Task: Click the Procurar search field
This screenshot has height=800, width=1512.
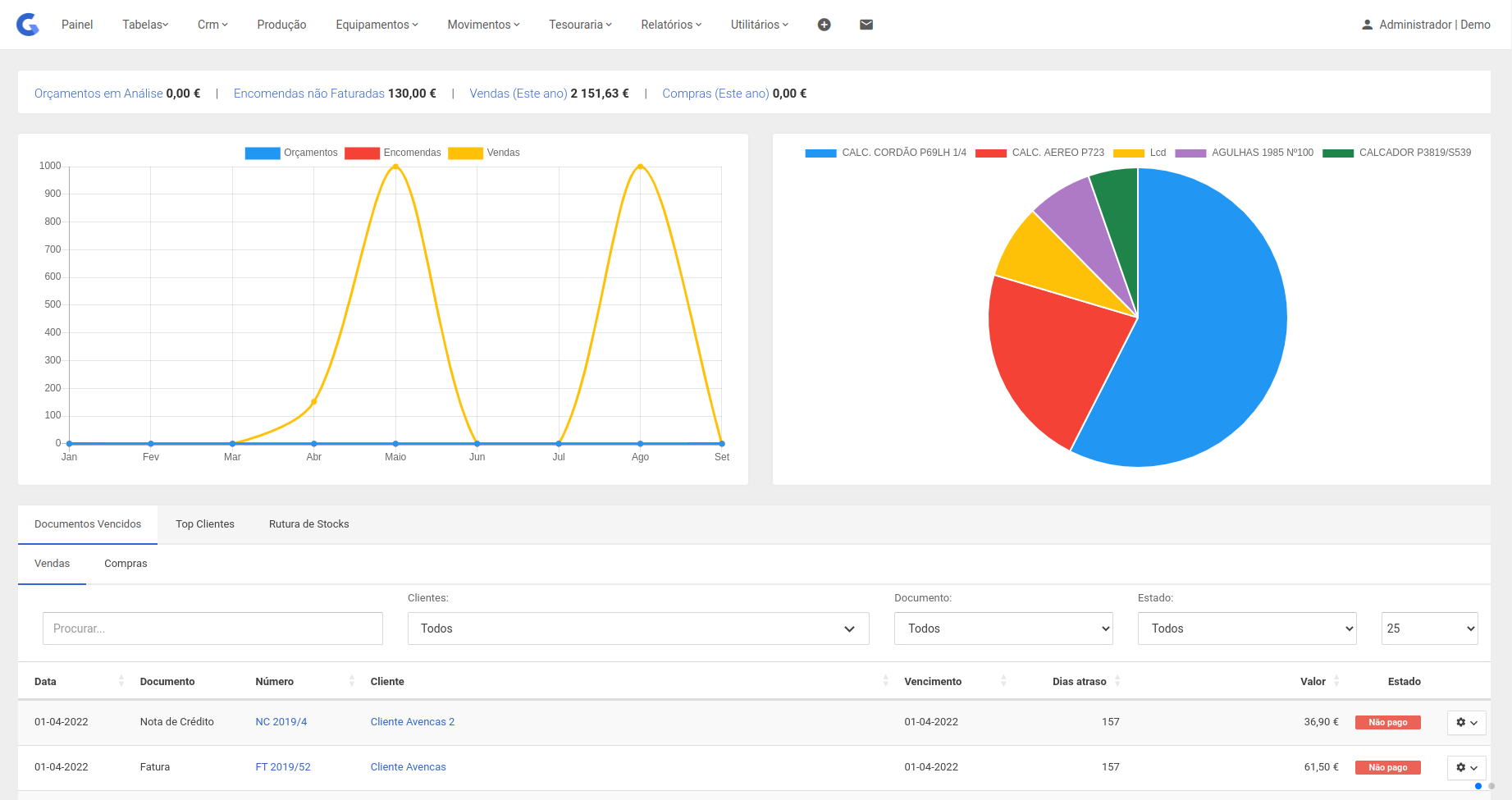Action: 212,629
